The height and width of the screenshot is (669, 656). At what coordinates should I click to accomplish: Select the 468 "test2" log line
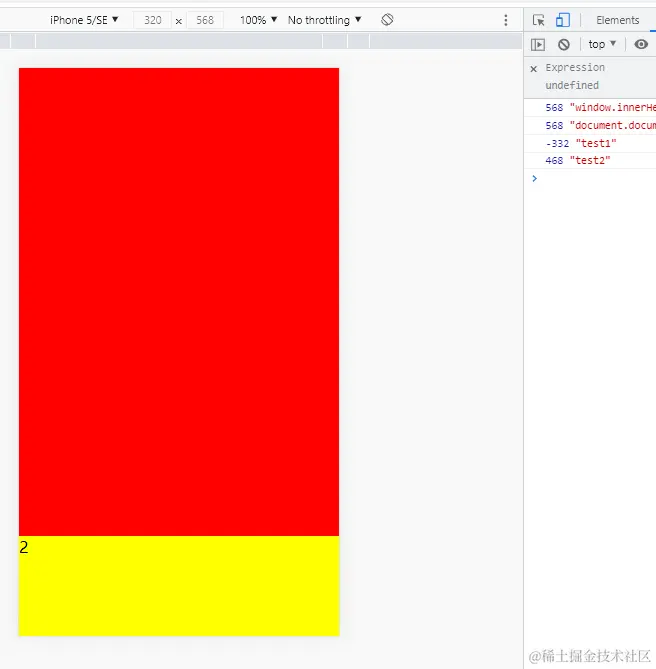pyautogui.click(x=590, y=160)
